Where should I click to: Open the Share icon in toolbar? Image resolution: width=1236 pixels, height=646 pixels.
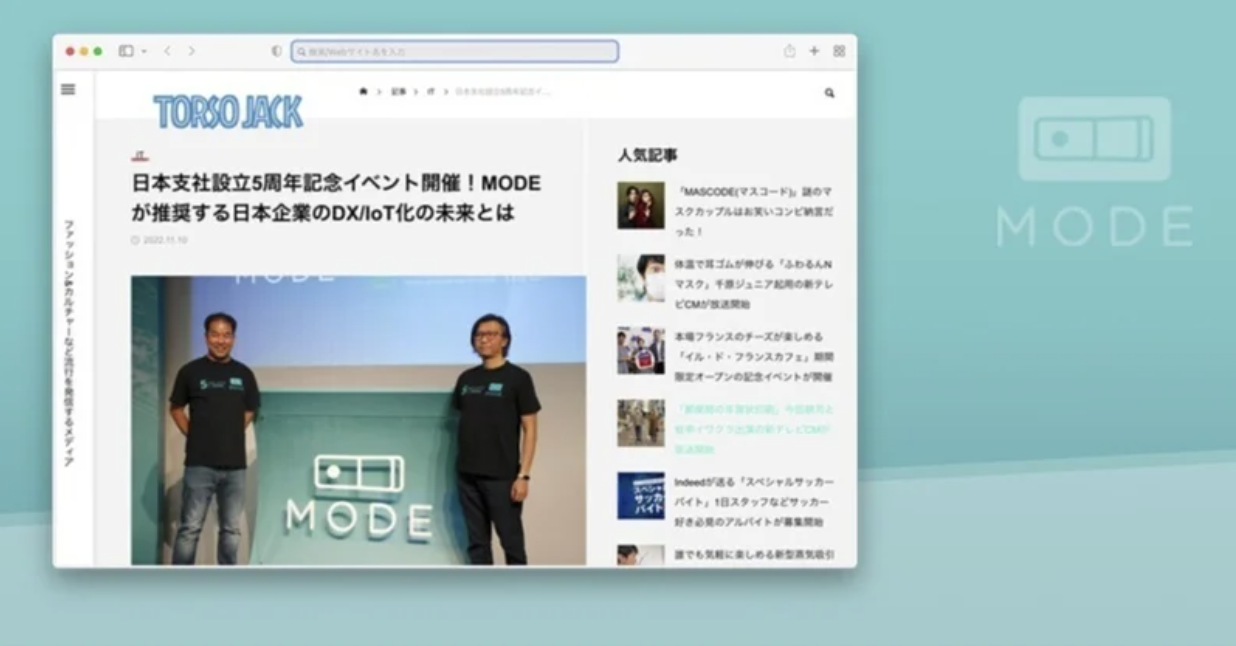pos(789,51)
